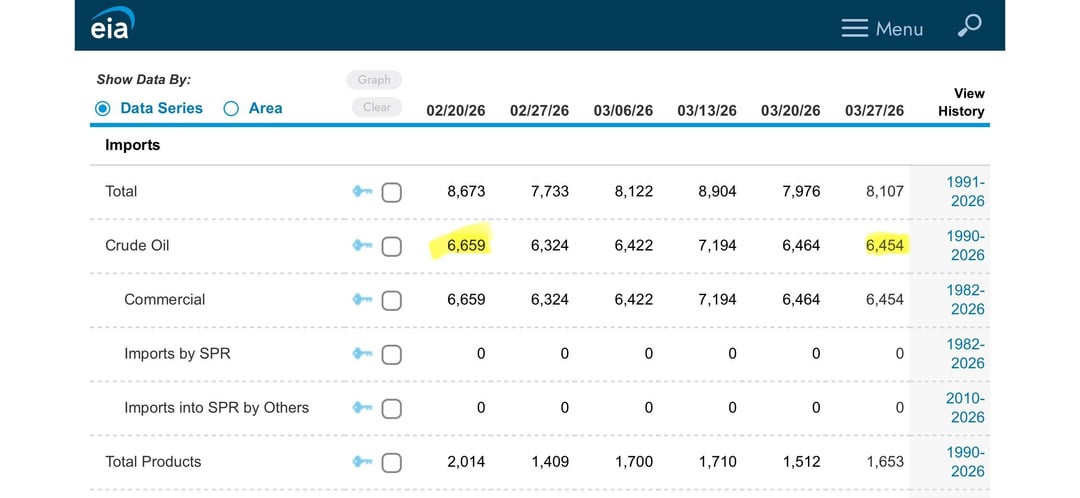
Task: Open the hamburger Menu
Action: point(881,29)
